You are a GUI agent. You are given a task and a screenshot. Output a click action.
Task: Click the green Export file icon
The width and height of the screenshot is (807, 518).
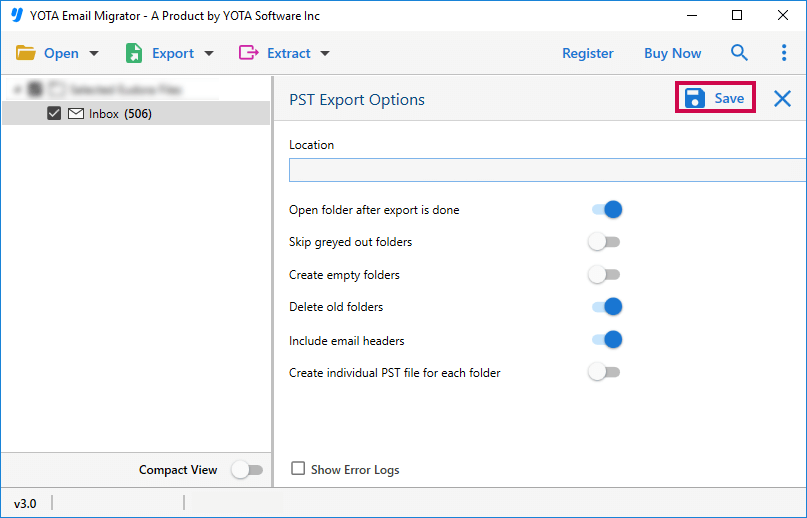coord(134,53)
